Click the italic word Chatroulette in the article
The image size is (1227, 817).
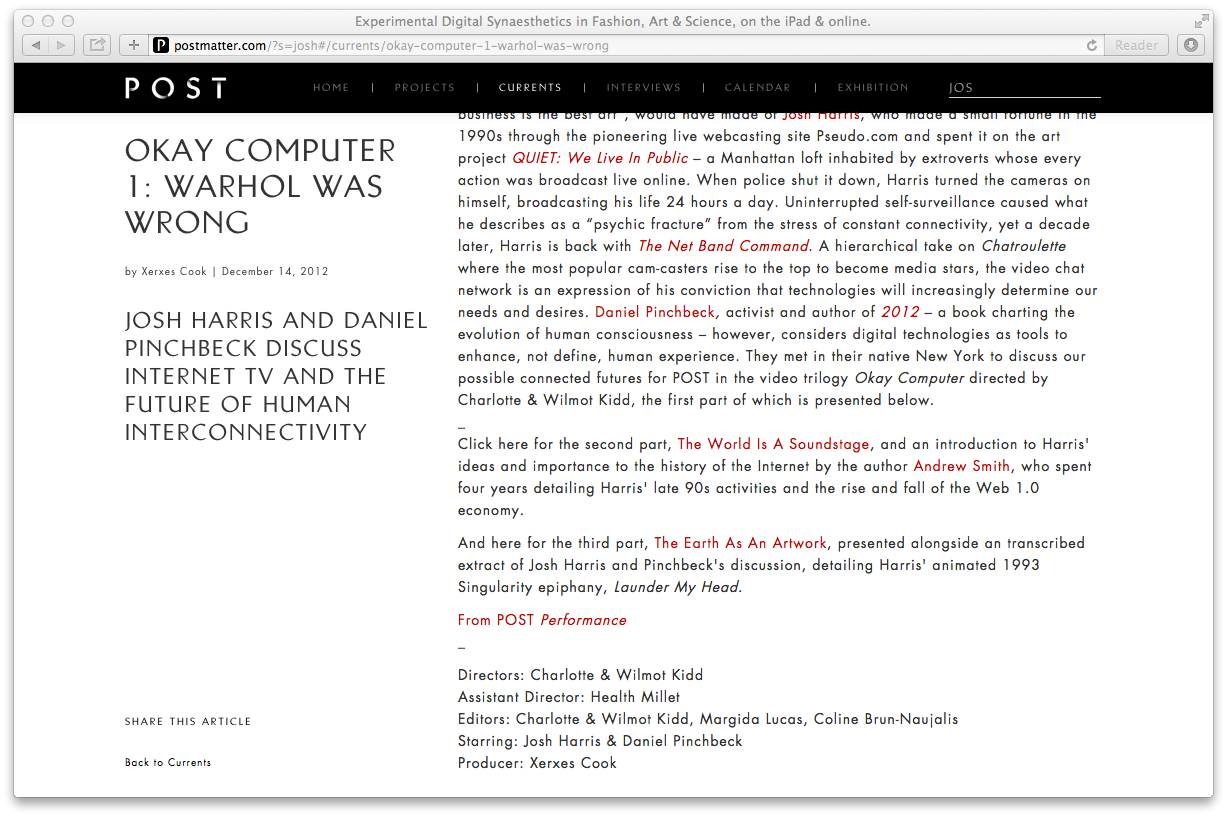point(1024,246)
